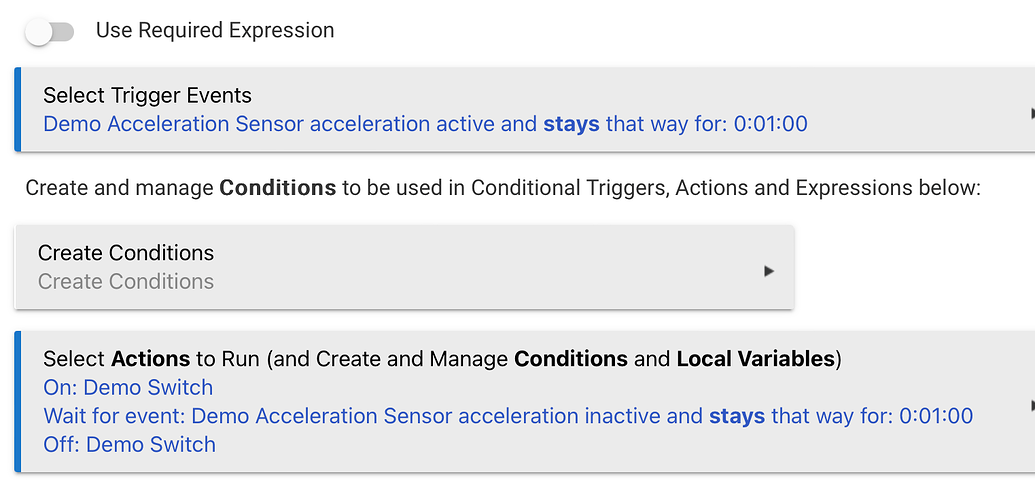This screenshot has width=1035, height=480.
Task: Click bold 'Local Variables' in actions header
Action: (x=755, y=359)
